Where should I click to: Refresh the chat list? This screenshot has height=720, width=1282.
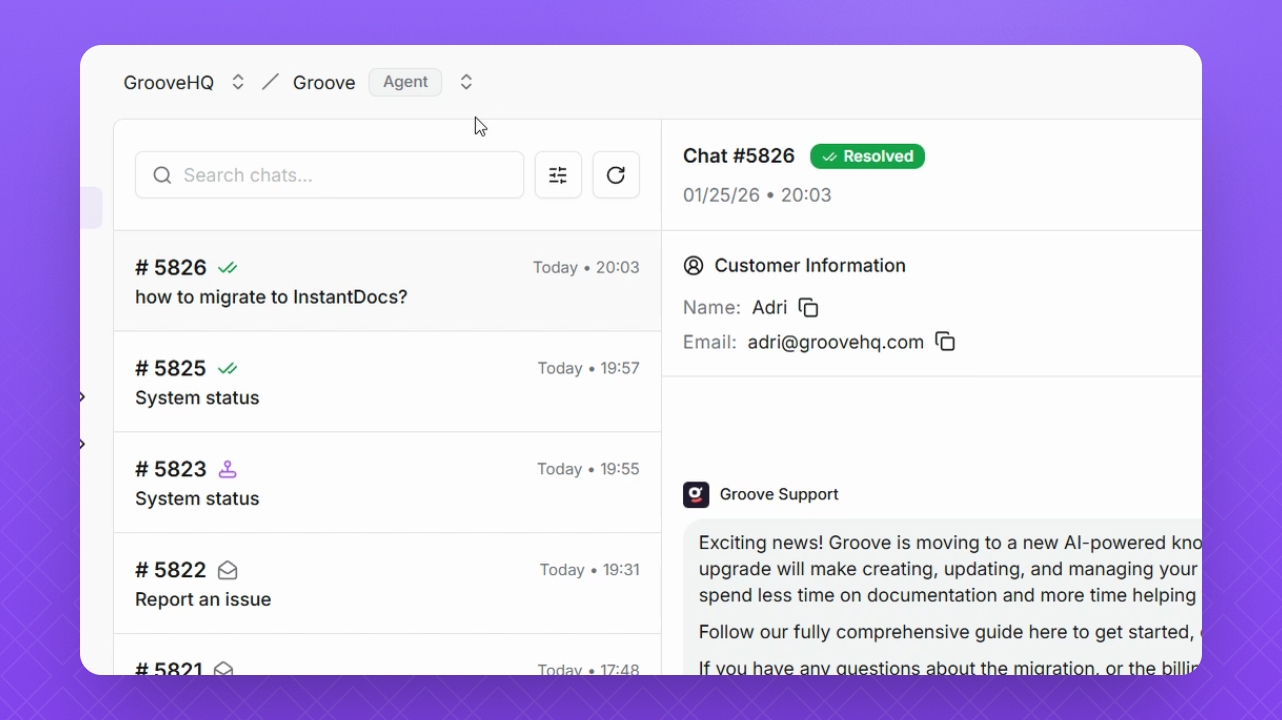[616, 175]
